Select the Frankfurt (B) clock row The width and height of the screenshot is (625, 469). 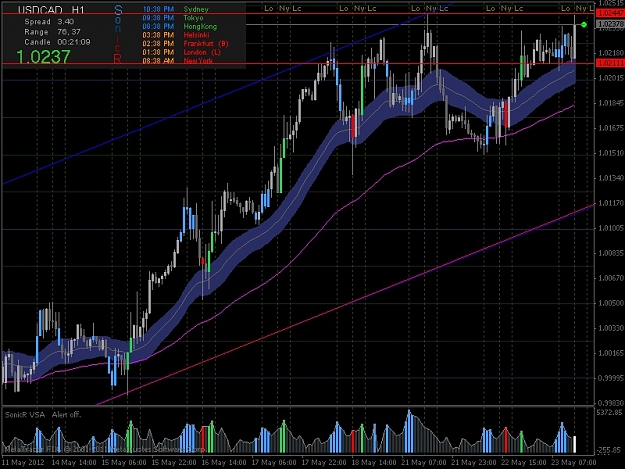[185, 43]
